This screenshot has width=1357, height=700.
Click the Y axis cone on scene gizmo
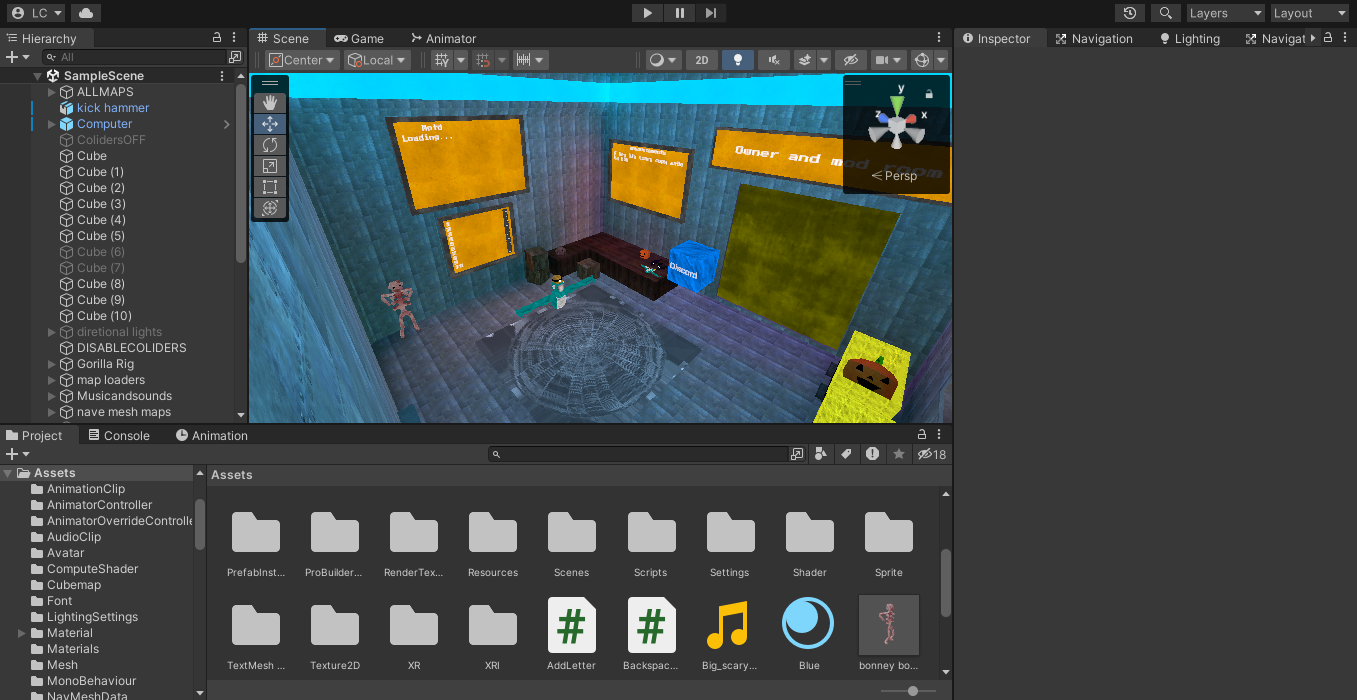(899, 105)
